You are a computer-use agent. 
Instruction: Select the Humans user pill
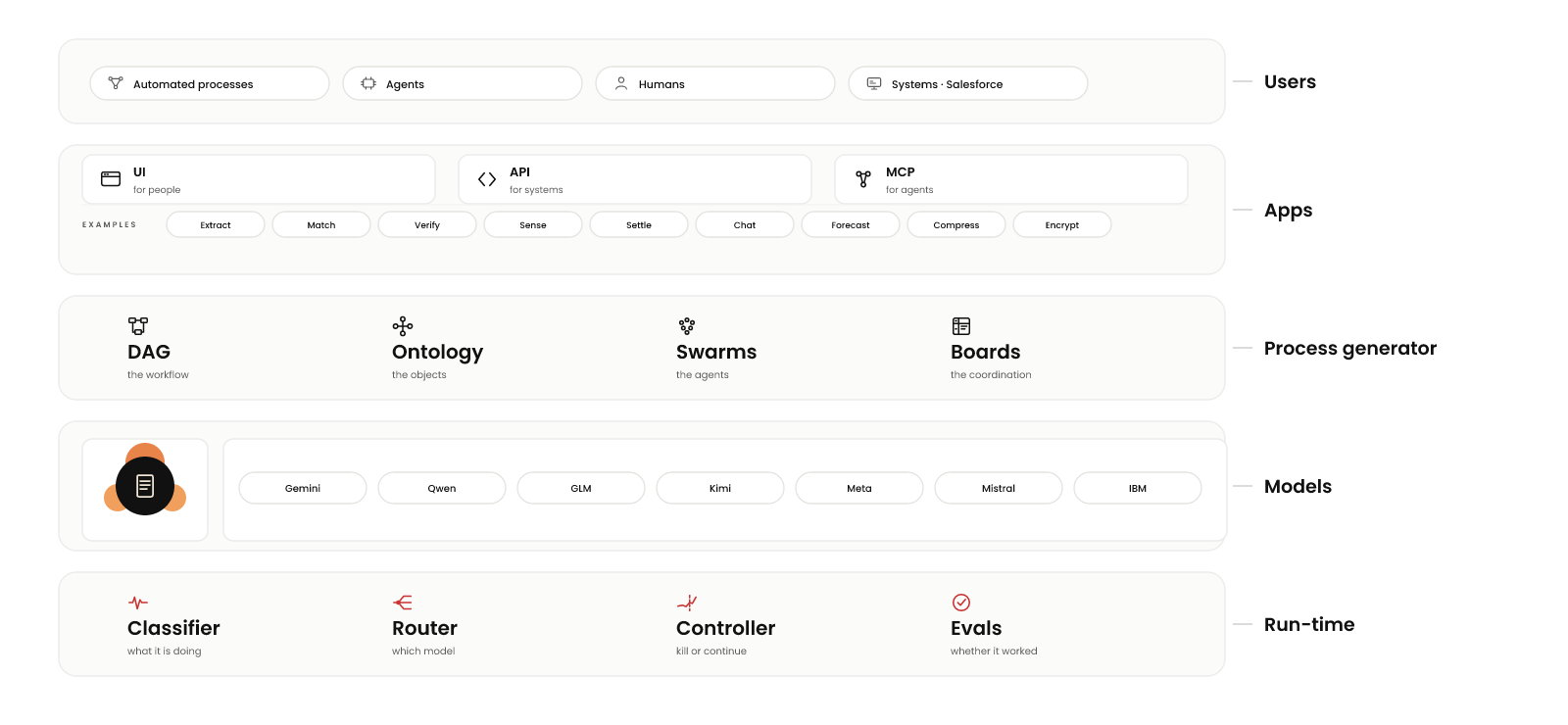coord(715,83)
